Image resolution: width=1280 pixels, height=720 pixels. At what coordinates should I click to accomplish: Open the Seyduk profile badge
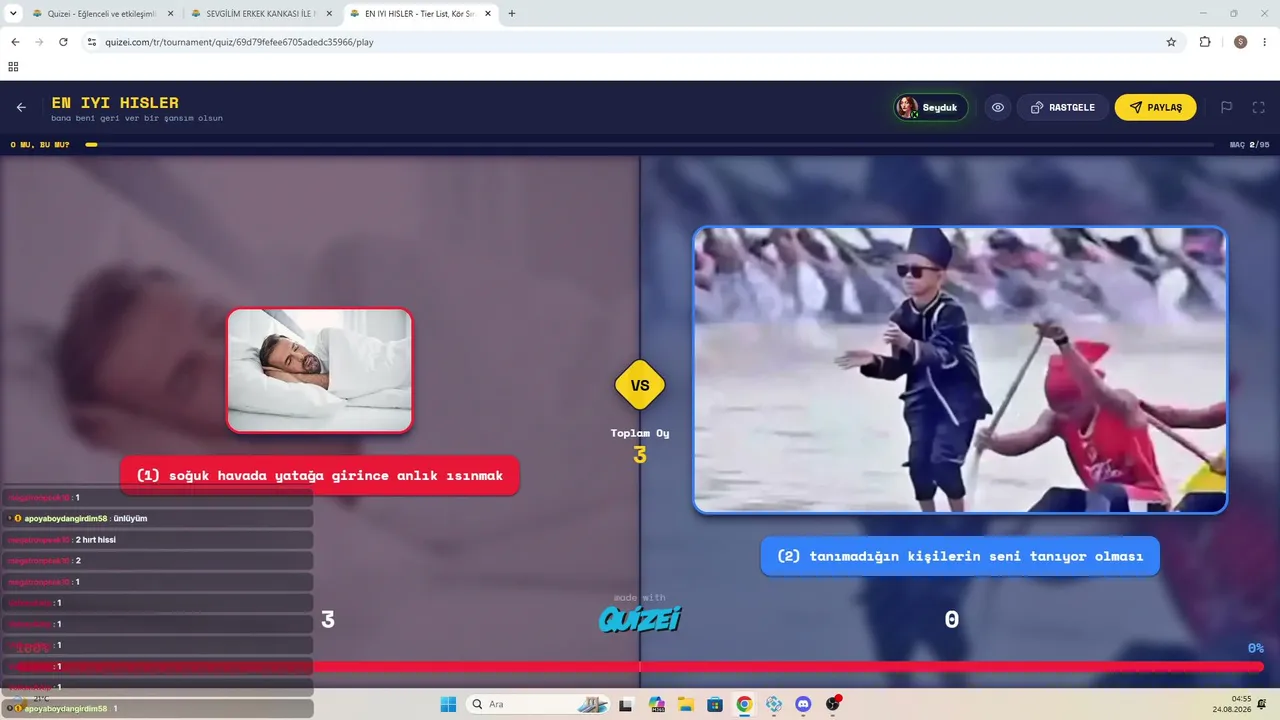(x=931, y=107)
